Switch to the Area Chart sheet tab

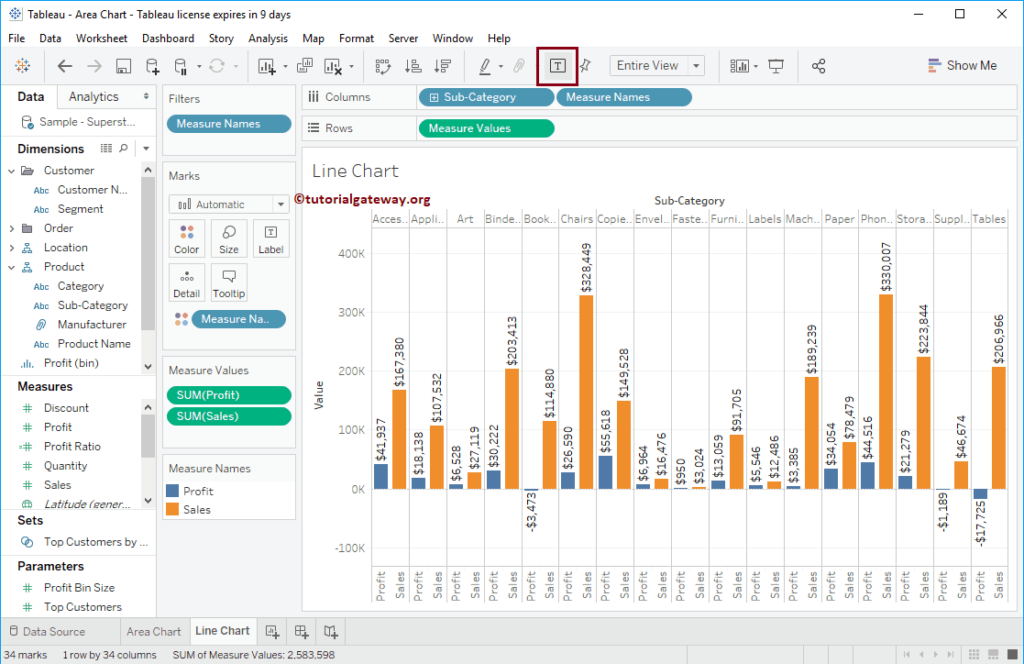pyautogui.click(x=153, y=631)
